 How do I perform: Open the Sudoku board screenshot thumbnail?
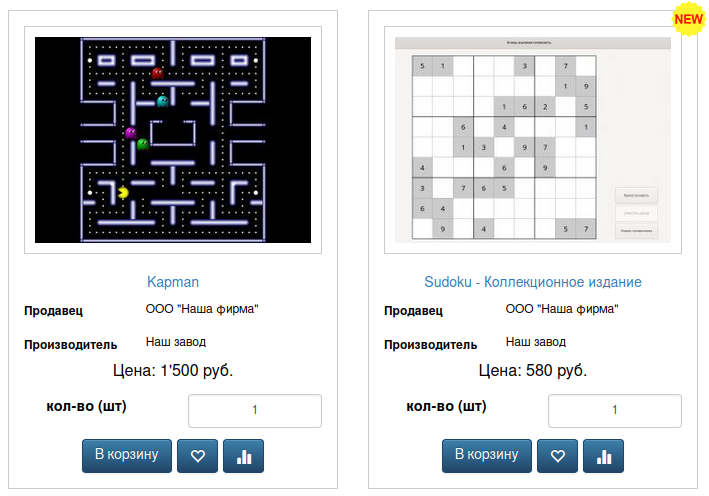pyautogui.click(x=532, y=140)
